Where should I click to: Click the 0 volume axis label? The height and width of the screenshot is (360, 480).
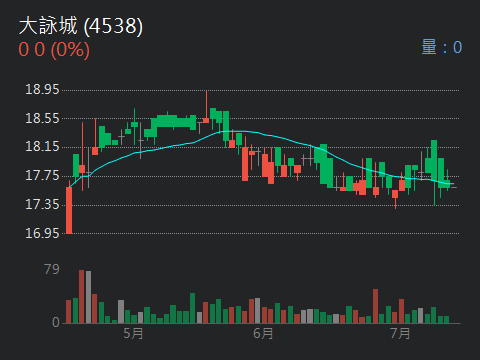(x=56, y=322)
